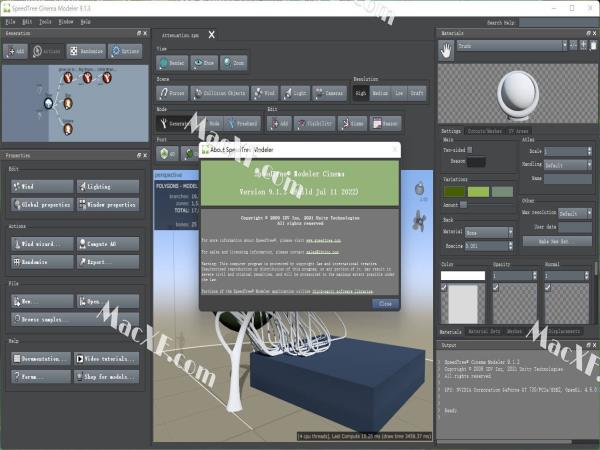This screenshot has height=450, width=600.
Task: Open the Collision Objects toolbar button
Action: point(219,93)
